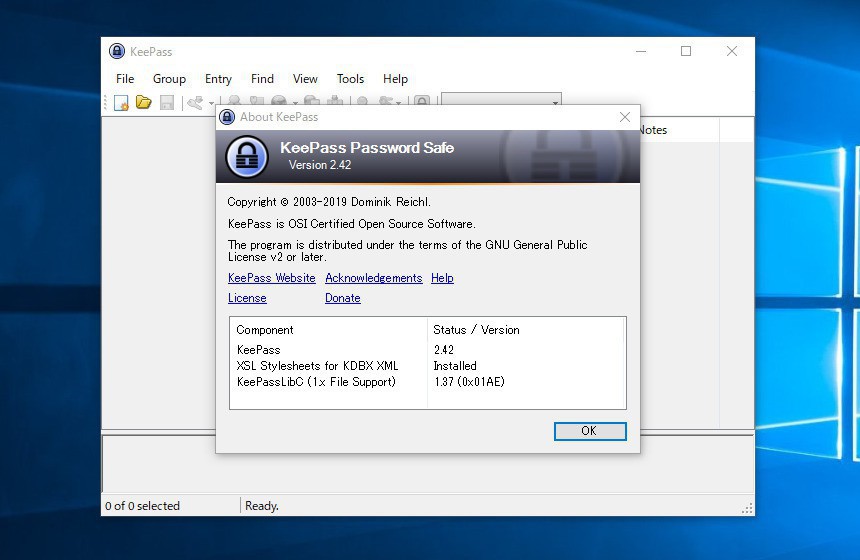The width and height of the screenshot is (860, 560).
Task: Open the License link
Action: 247,298
